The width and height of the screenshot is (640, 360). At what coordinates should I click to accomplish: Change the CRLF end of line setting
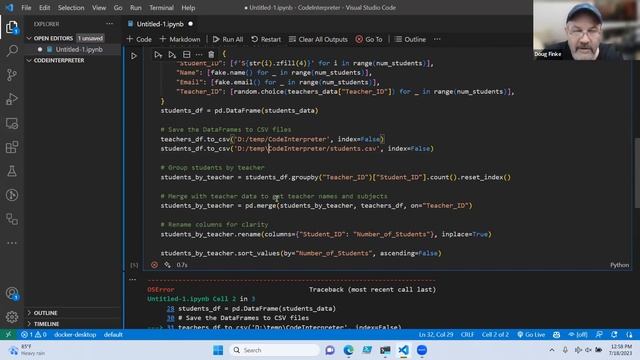tap(467, 335)
